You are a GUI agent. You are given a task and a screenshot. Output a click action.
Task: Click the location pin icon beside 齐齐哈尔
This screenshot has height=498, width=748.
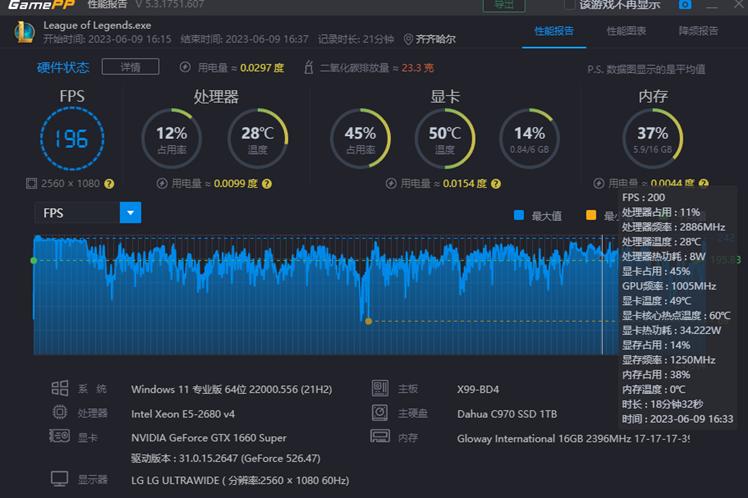pos(409,39)
